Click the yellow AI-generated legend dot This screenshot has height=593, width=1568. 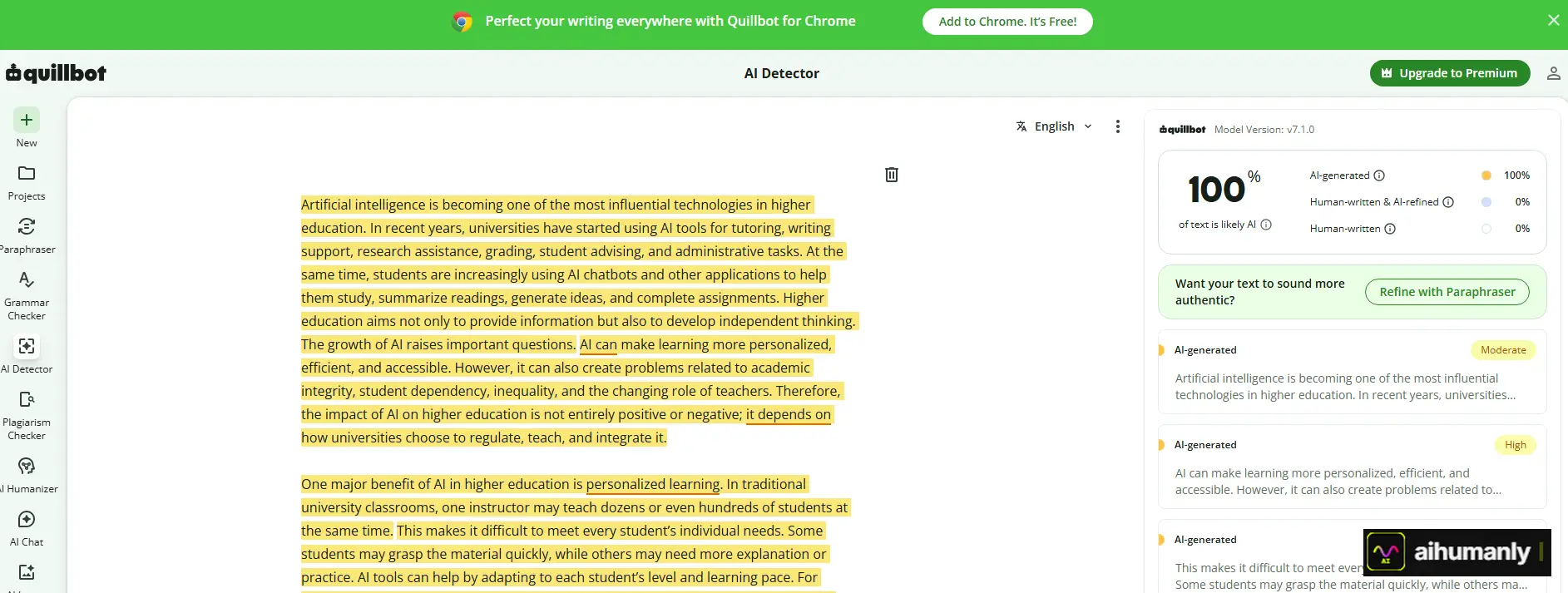tap(1486, 175)
